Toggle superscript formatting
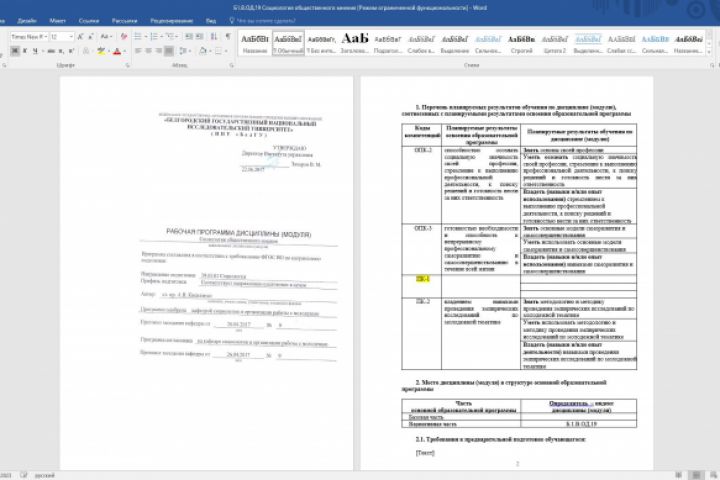The width and height of the screenshot is (720, 480). pos(71,51)
